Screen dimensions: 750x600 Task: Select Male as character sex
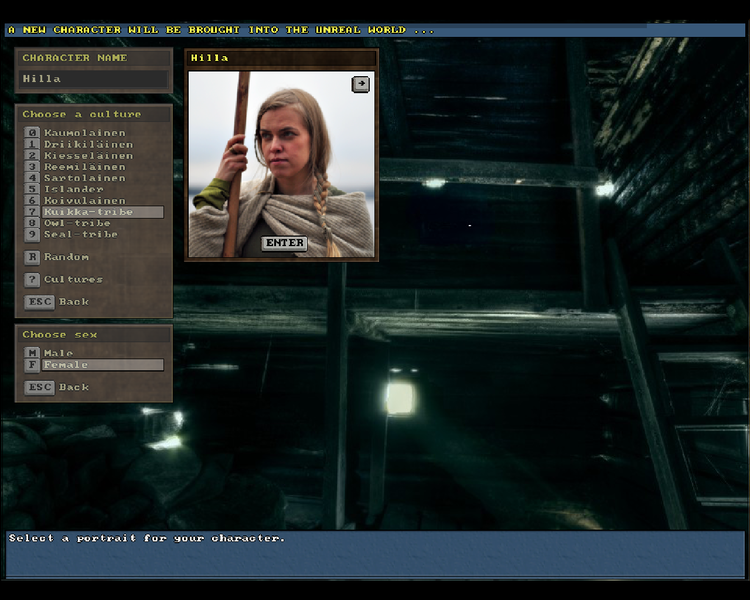click(x=58, y=353)
